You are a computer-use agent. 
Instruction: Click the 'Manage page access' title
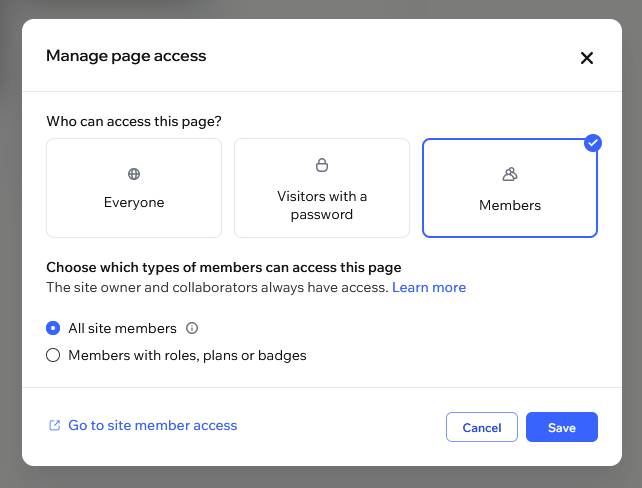coord(126,56)
